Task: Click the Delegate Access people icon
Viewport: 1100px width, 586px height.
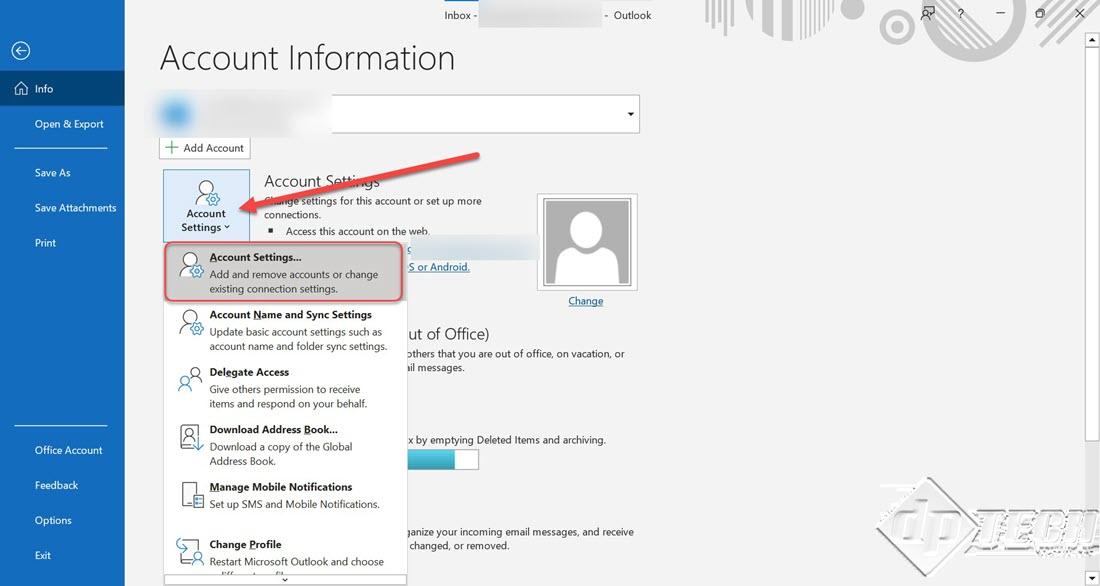Action: (190, 379)
